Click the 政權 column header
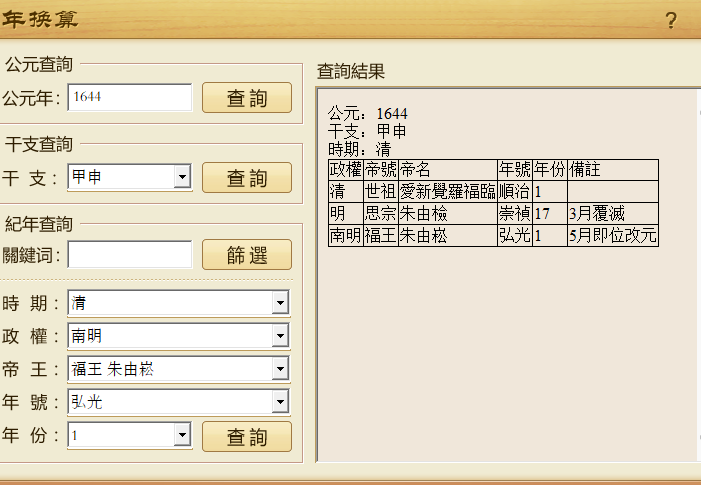The height and width of the screenshot is (485, 701). [x=346, y=170]
